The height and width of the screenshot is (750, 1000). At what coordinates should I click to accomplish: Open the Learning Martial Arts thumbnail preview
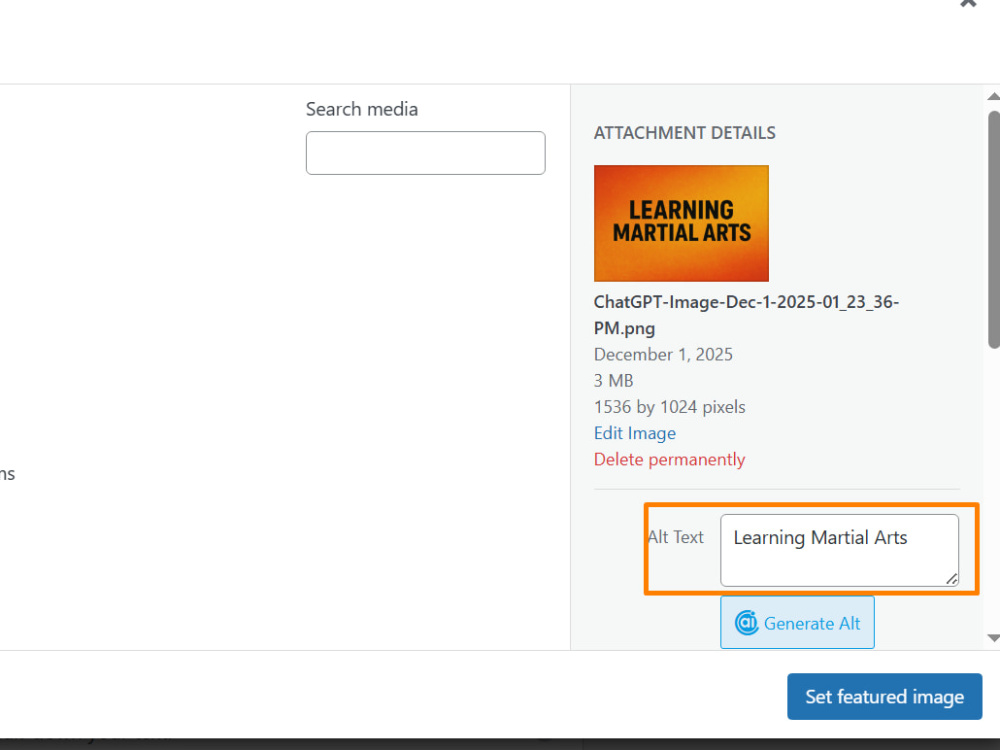click(x=681, y=223)
